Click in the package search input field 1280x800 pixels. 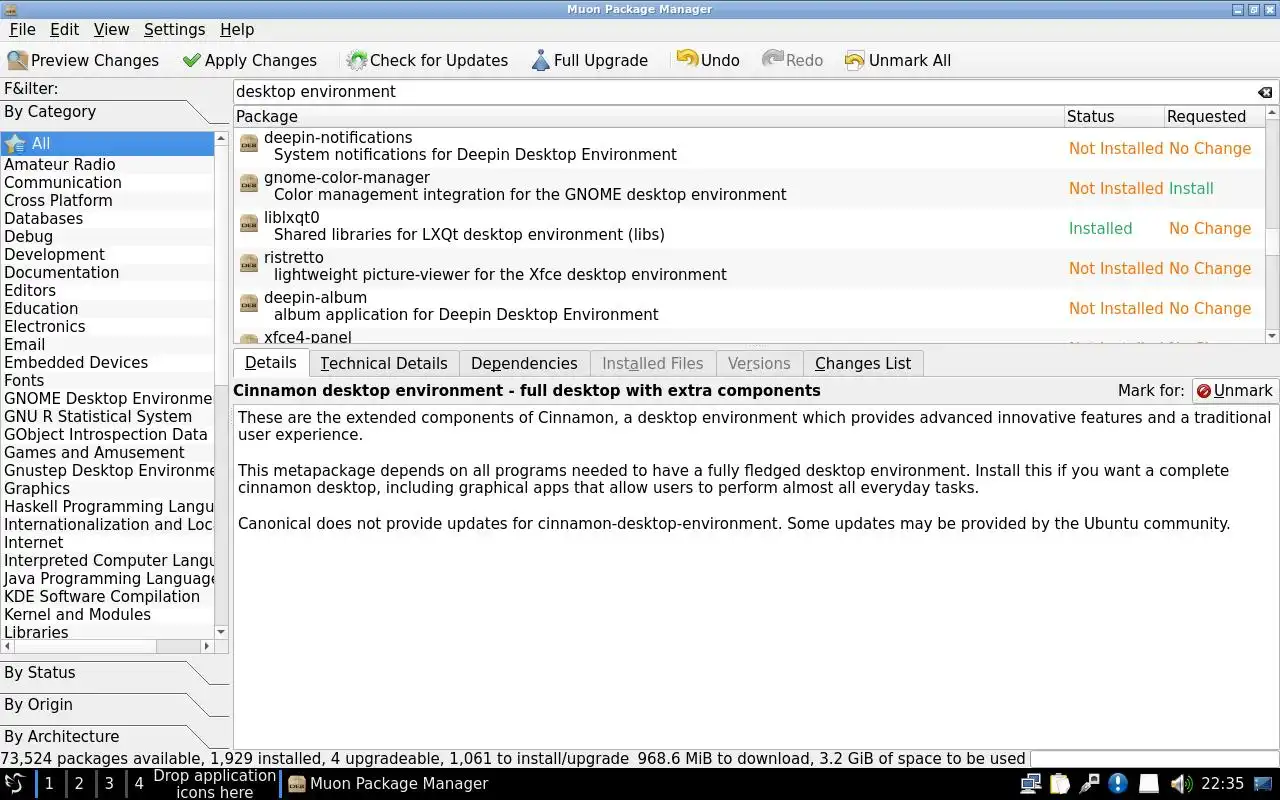744,92
